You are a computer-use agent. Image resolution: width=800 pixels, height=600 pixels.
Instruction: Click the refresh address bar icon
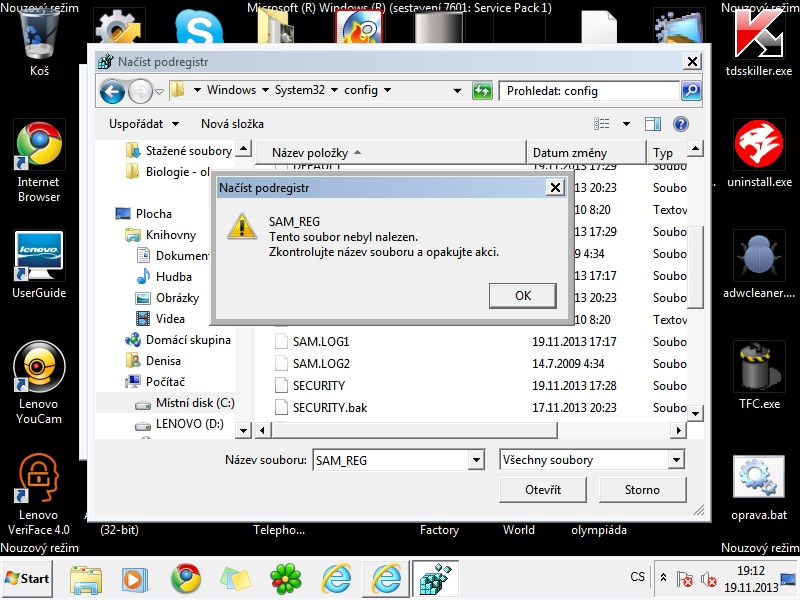(x=482, y=91)
